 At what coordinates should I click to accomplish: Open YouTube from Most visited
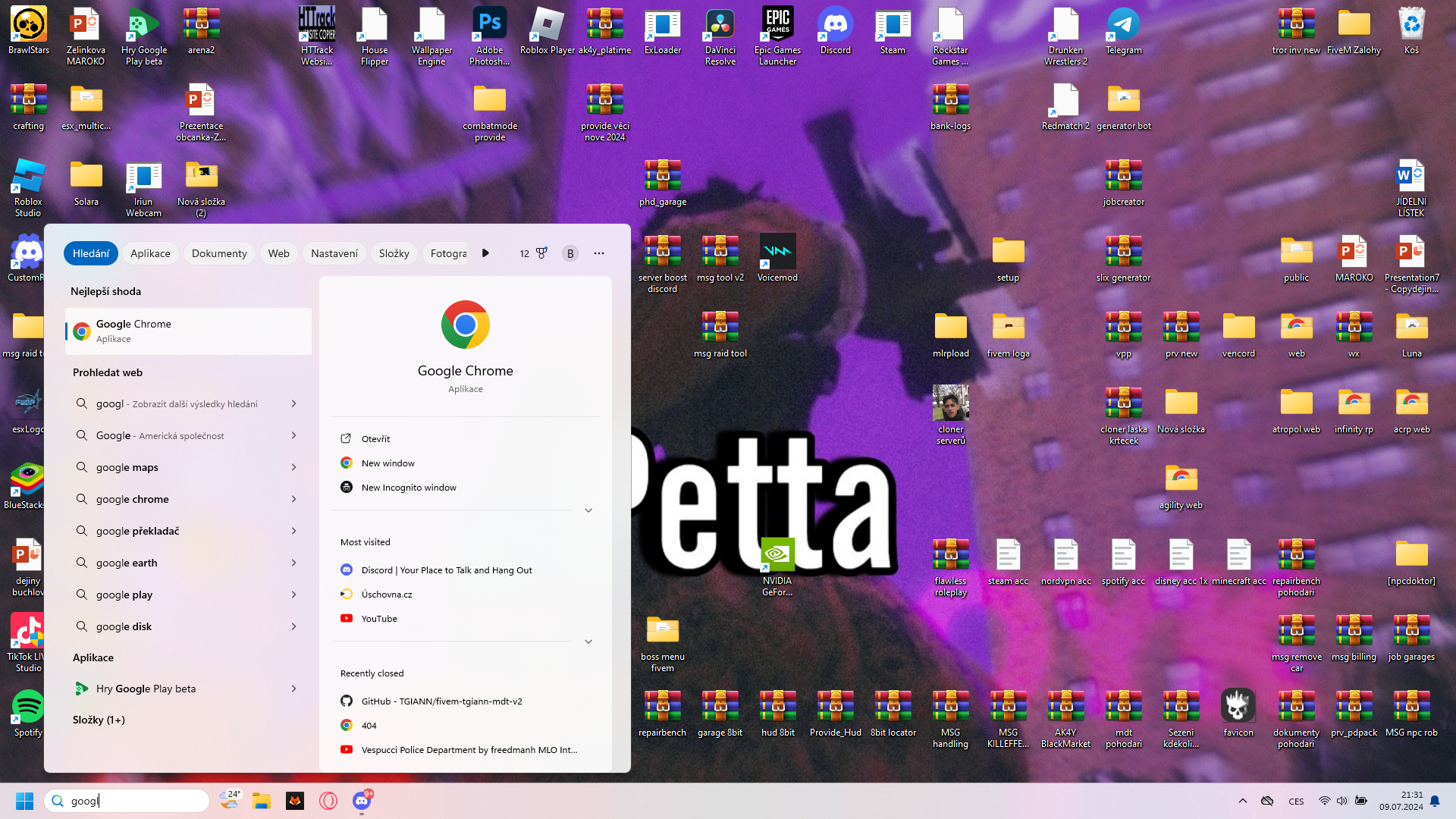[379, 619]
